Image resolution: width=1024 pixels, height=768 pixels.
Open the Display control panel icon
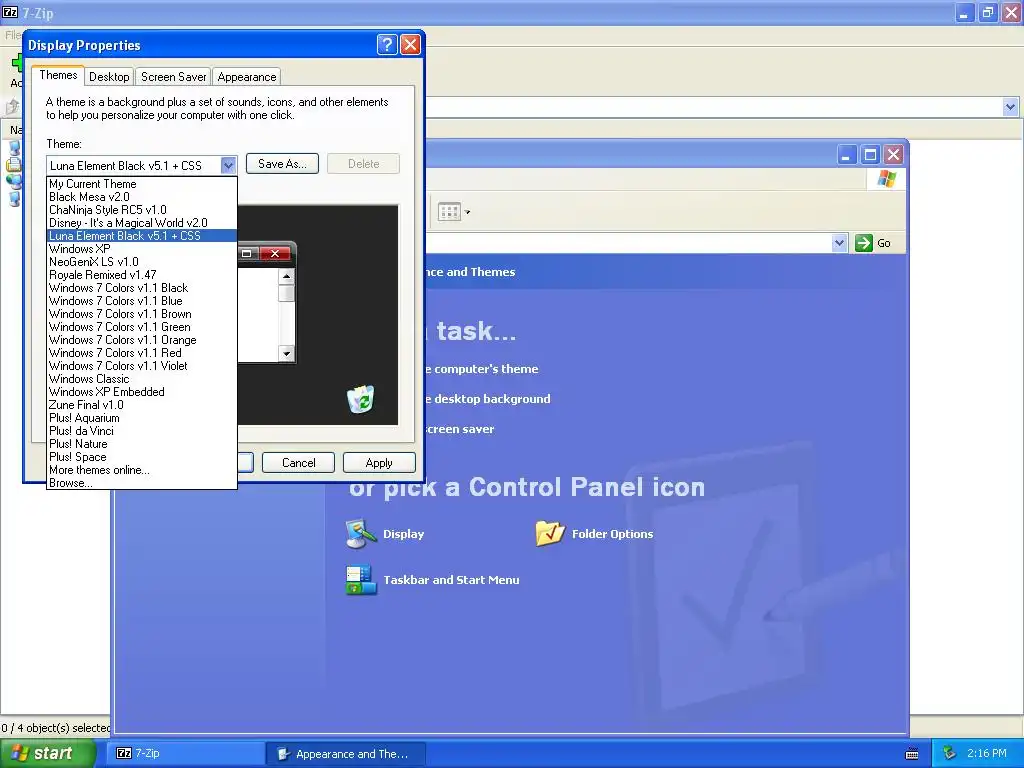coord(360,534)
